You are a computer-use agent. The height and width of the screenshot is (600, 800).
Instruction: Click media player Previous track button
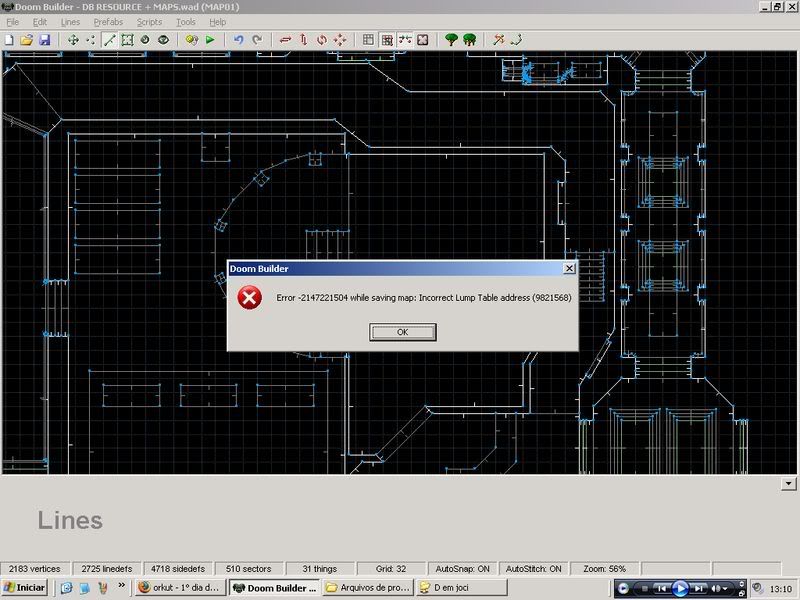661,589
